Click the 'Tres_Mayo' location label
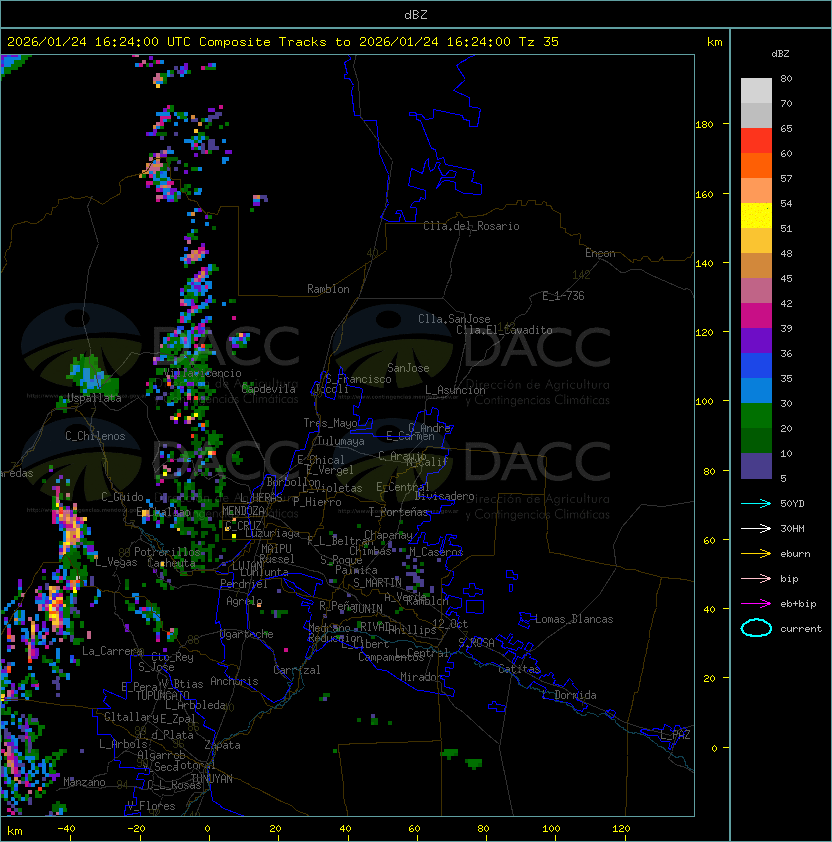 (x=330, y=423)
